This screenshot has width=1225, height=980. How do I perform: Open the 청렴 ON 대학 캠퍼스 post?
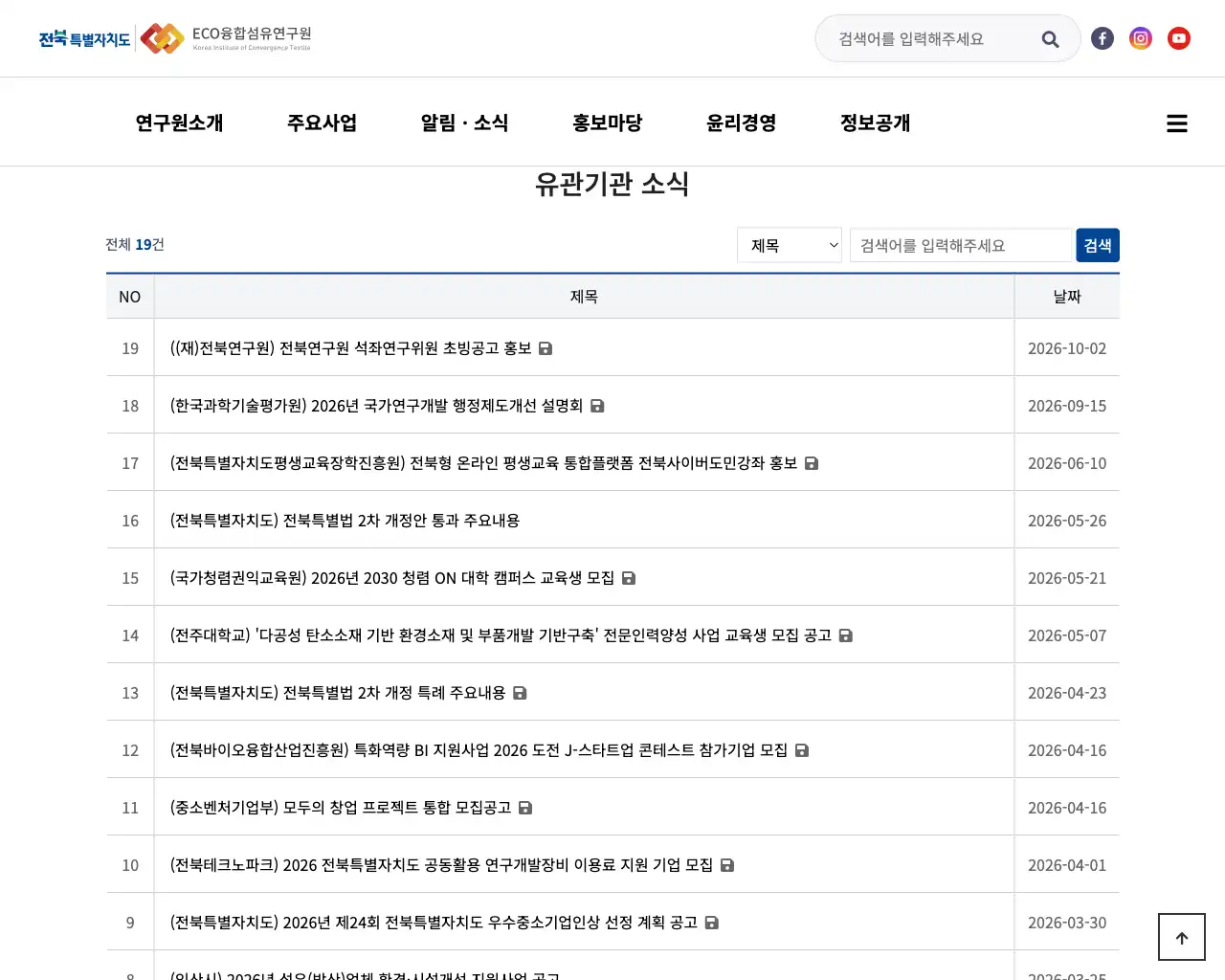click(x=392, y=578)
